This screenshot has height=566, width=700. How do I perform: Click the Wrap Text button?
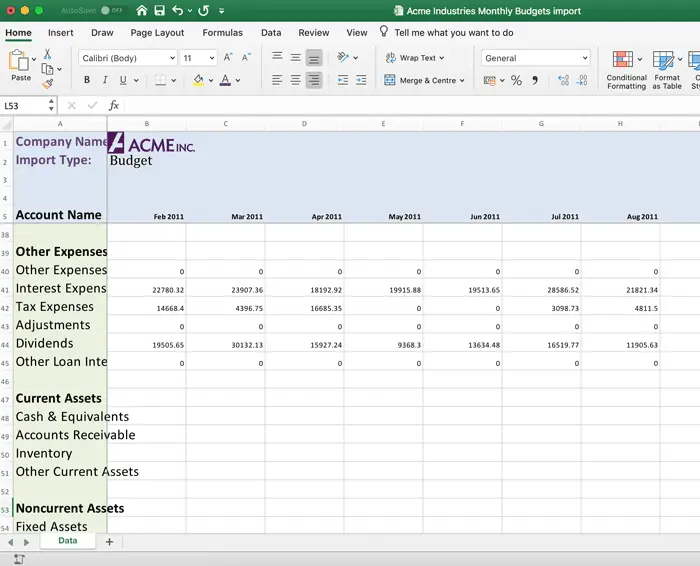pos(414,58)
